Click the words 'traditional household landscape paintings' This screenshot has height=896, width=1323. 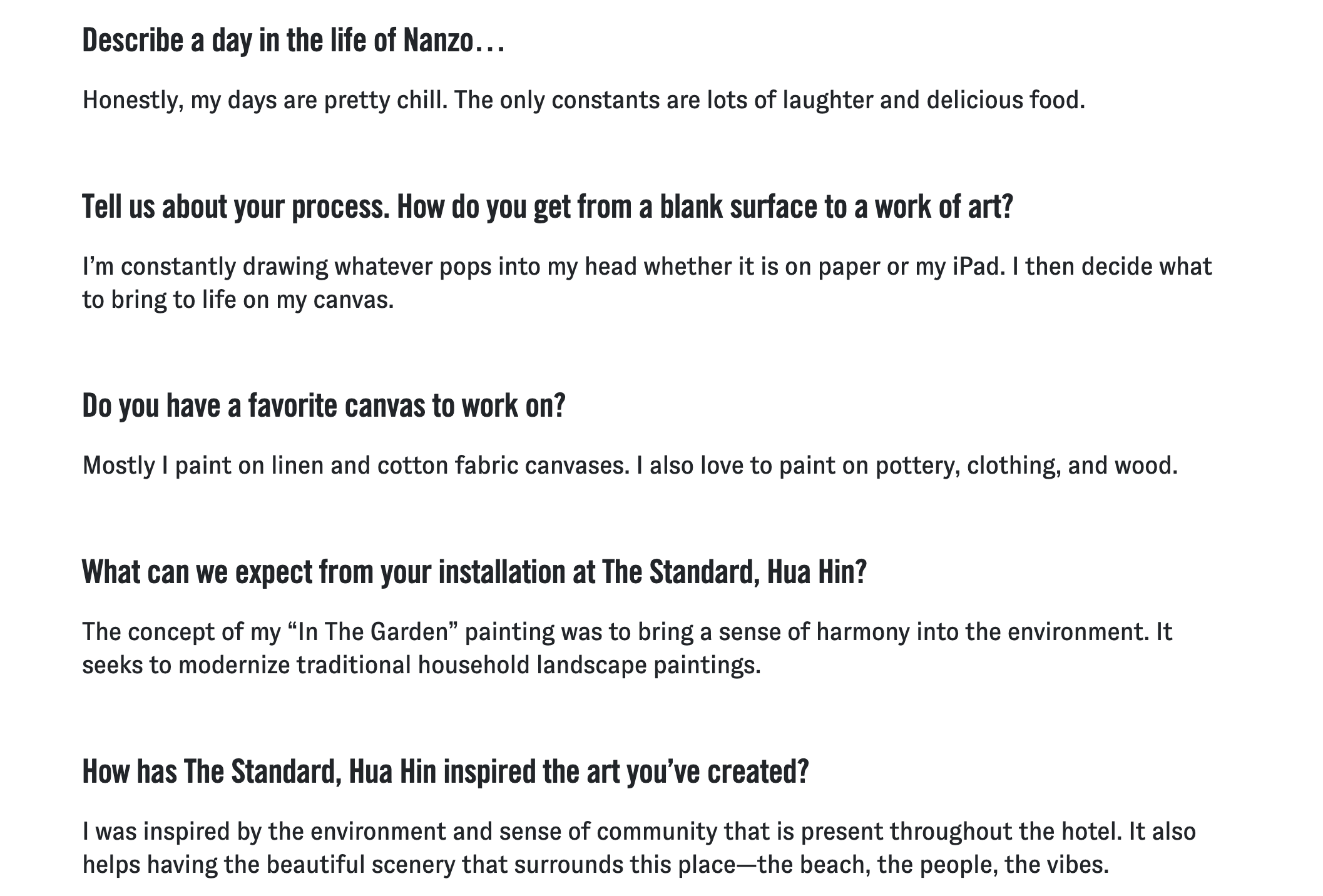528,665
